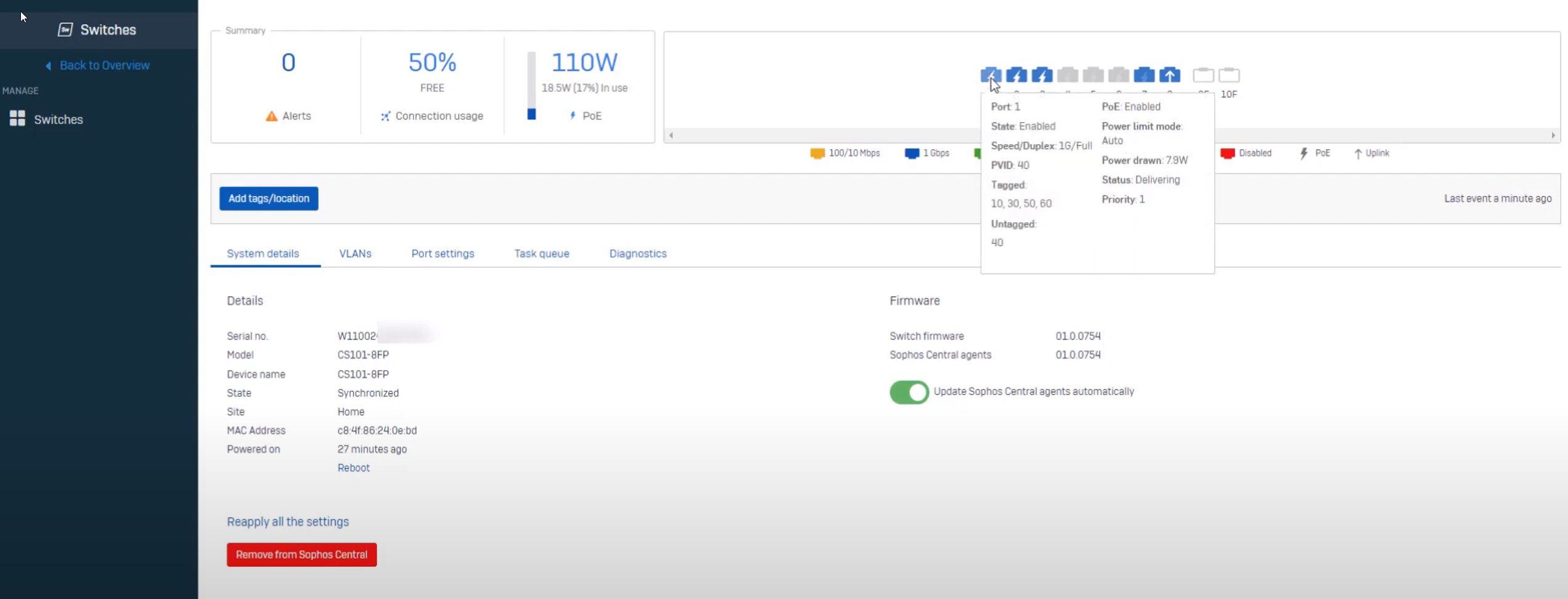This screenshot has height=599, width=1568.
Task: Click port 7 in the port diagram
Action: tap(1144, 75)
